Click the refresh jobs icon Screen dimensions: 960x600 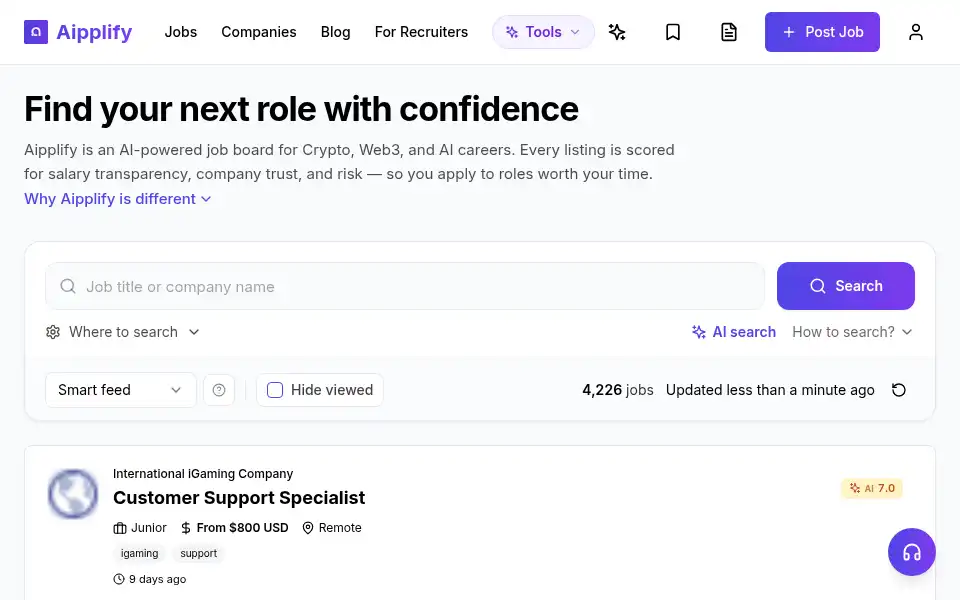tap(898, 390)
